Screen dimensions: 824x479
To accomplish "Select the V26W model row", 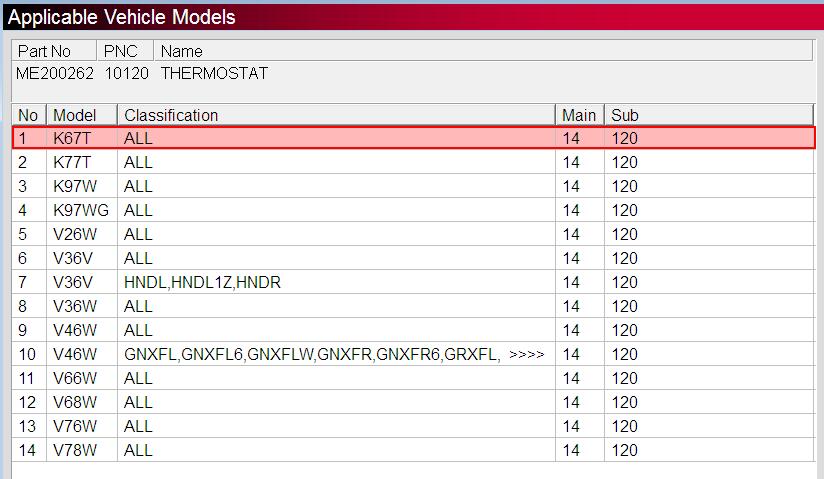I will point(414,234).
